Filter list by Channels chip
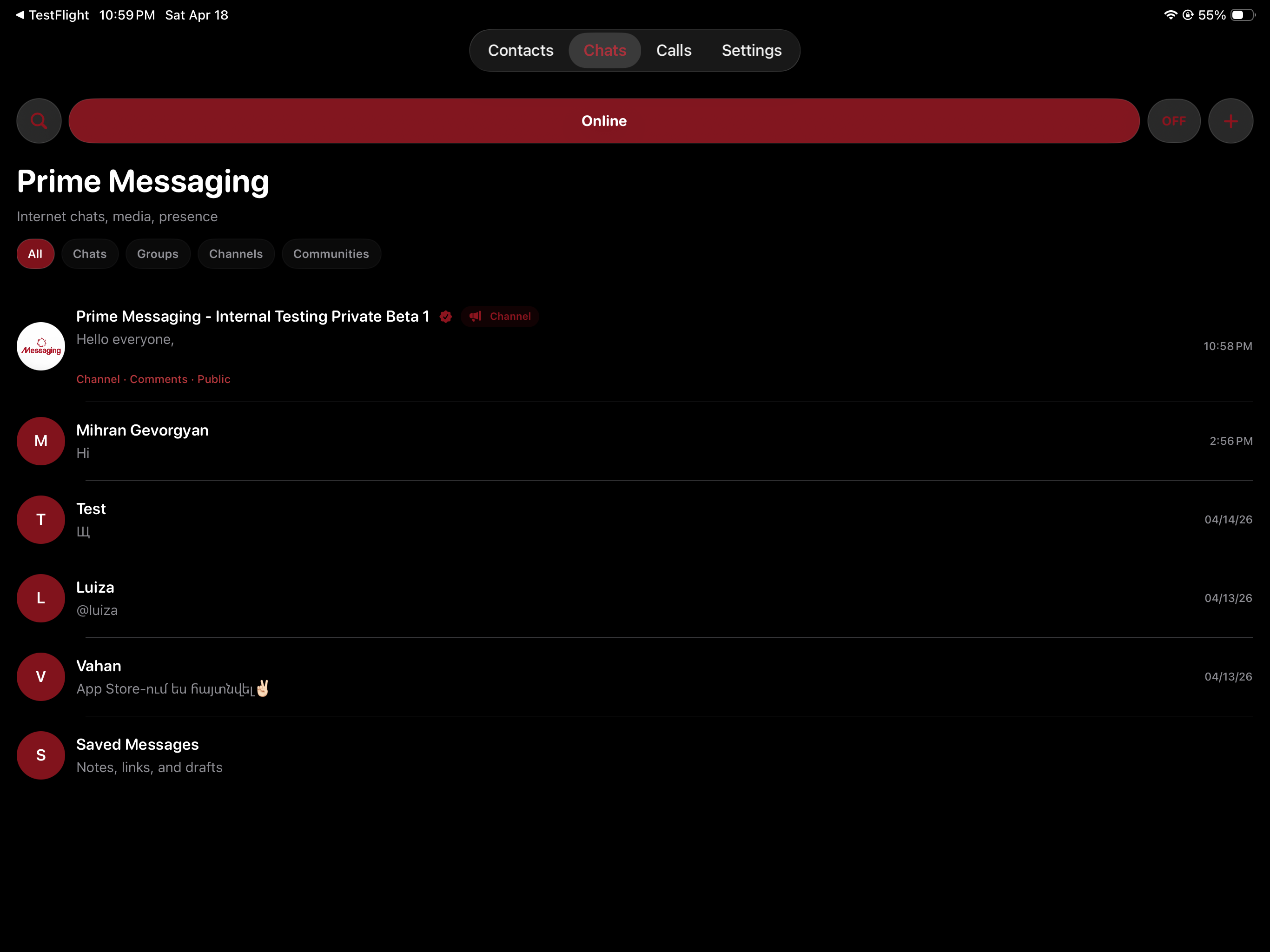The image size is (1270, 952). pos(236,254)
